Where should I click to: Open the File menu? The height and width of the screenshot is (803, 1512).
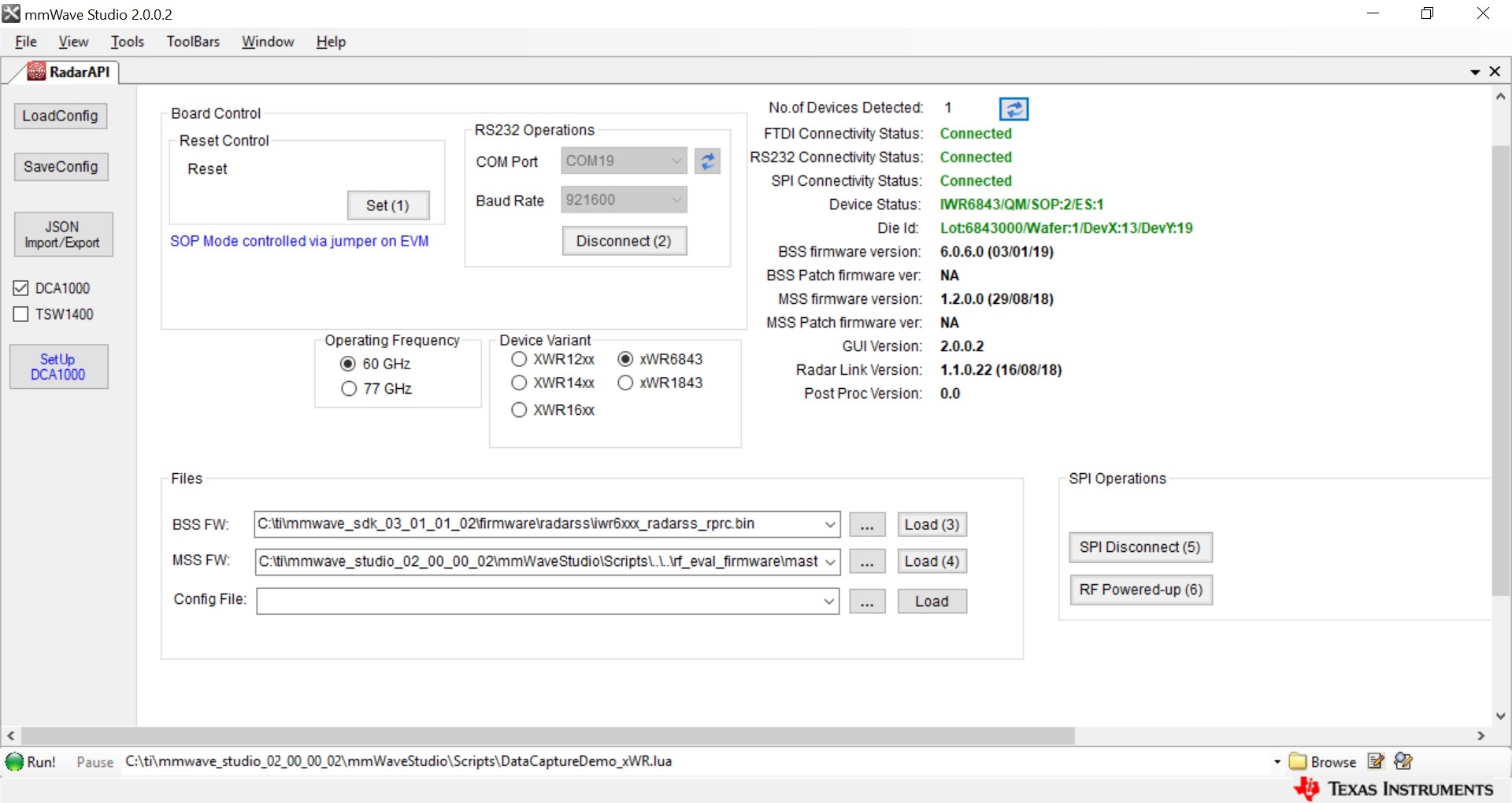[26, 42]
